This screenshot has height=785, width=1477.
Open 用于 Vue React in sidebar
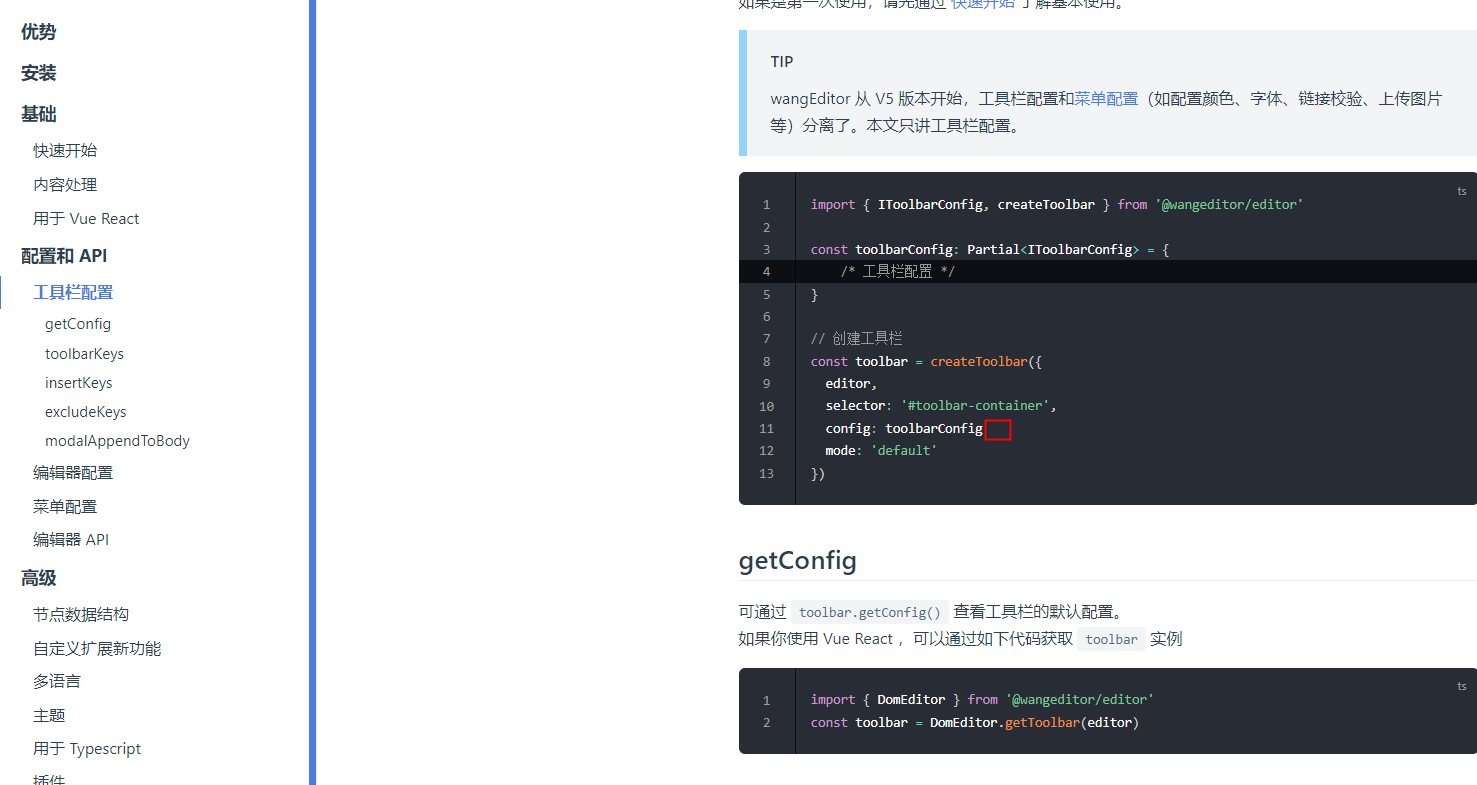86,218
